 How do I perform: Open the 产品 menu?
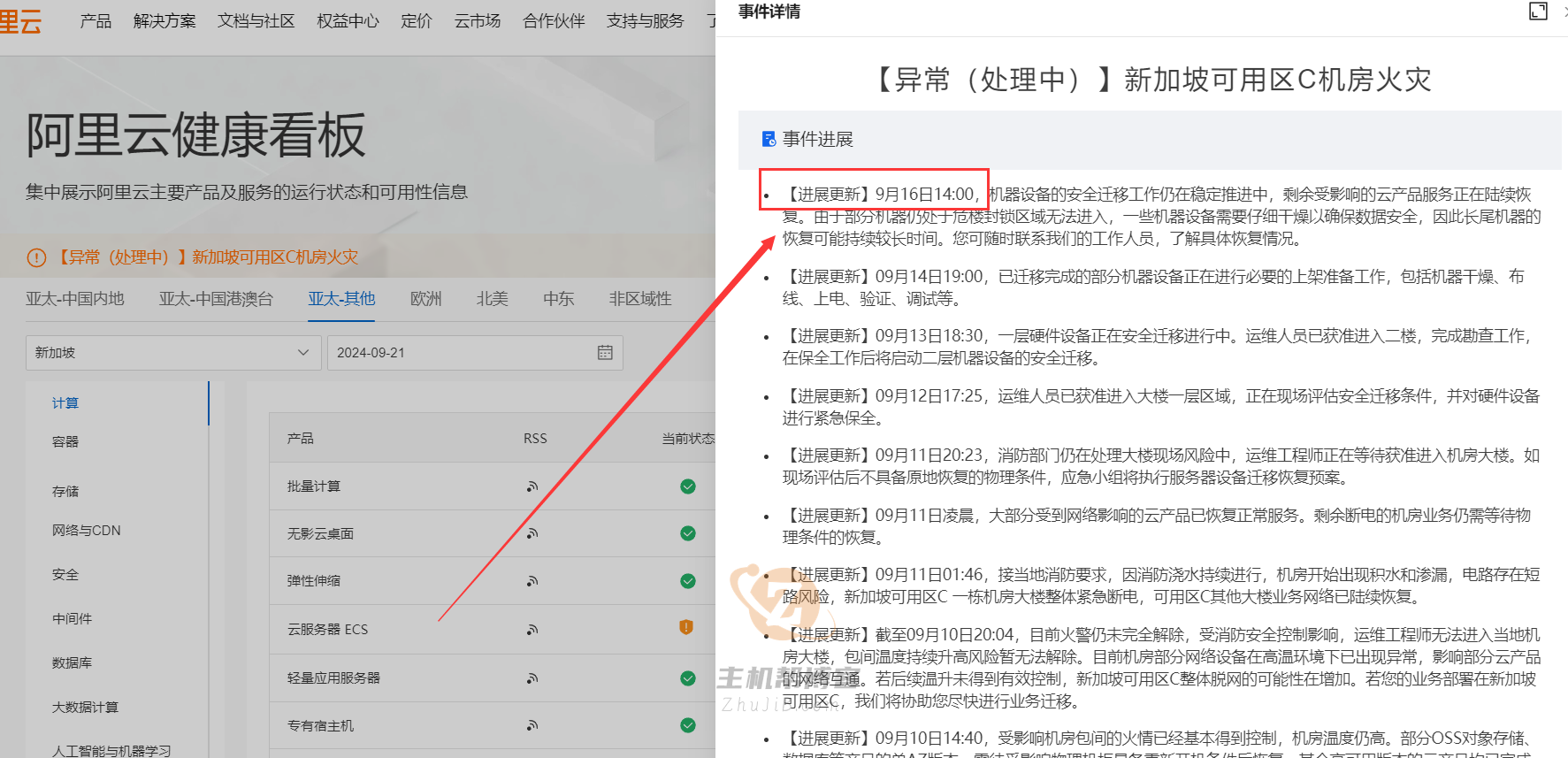pyautogui.click(x=96, y=20)
